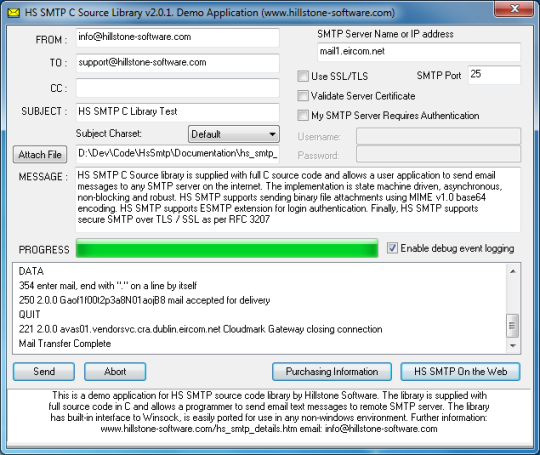Click inside the MESSAGE text area
The image size is (540, 455).
click(298, 200)
